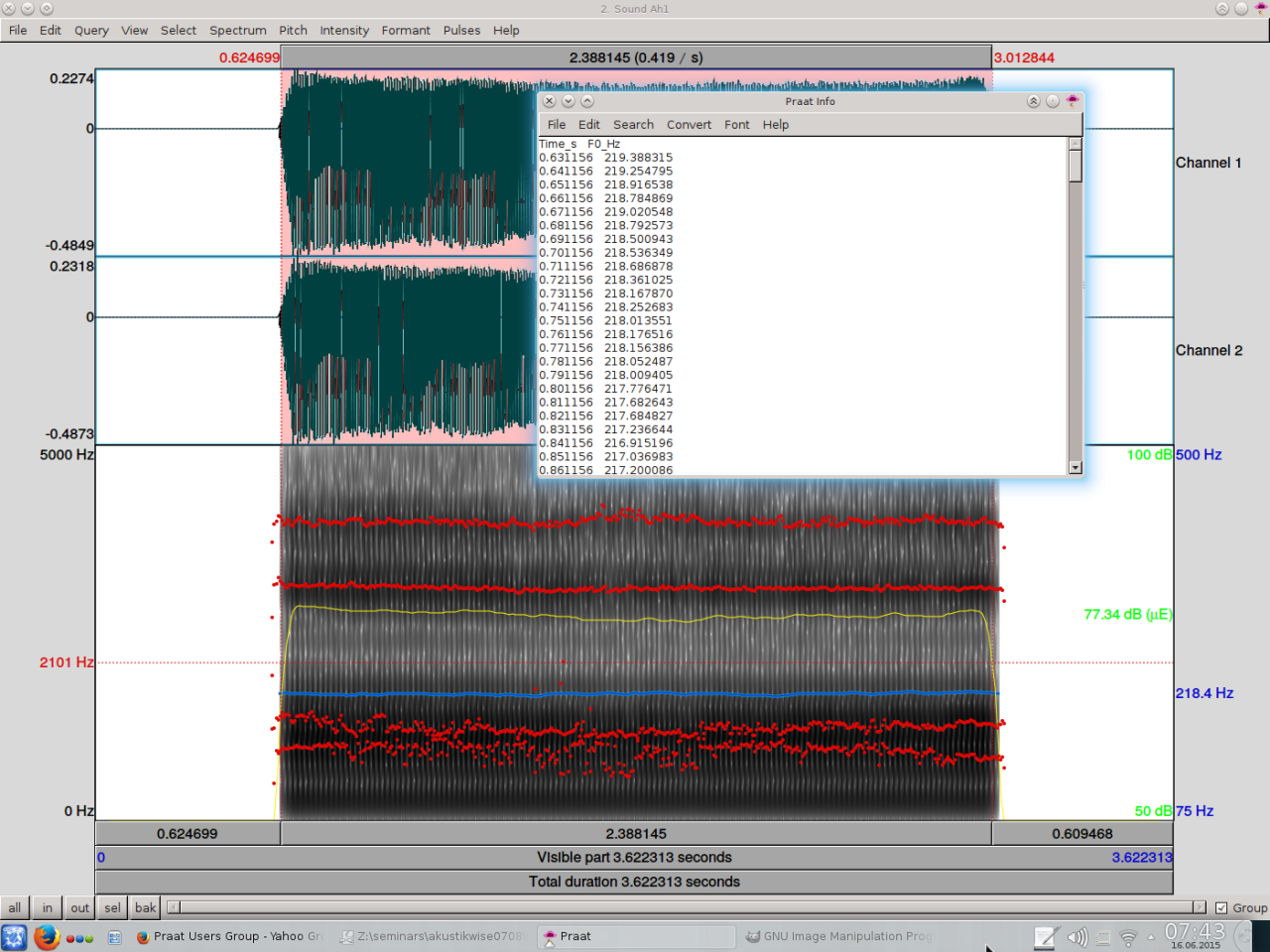Click the activity pager dots icon

79,937
